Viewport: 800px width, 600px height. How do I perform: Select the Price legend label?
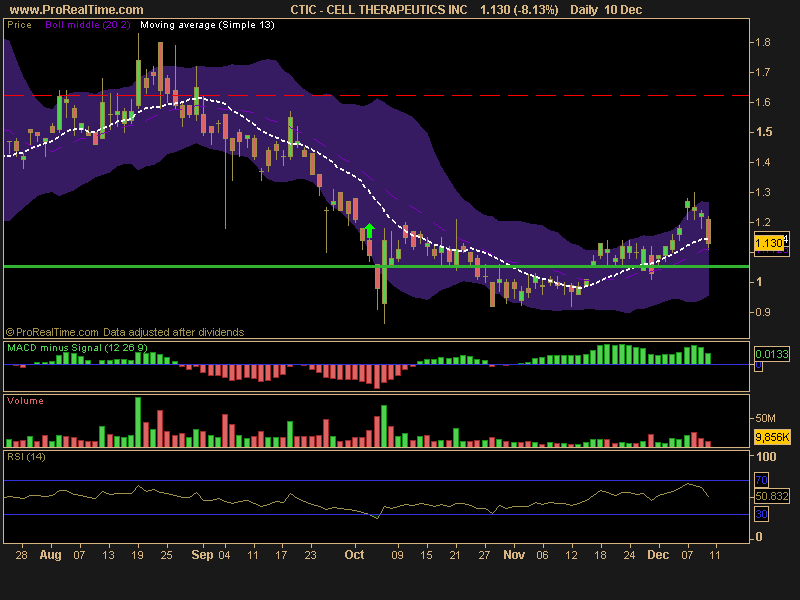(19, 25)
